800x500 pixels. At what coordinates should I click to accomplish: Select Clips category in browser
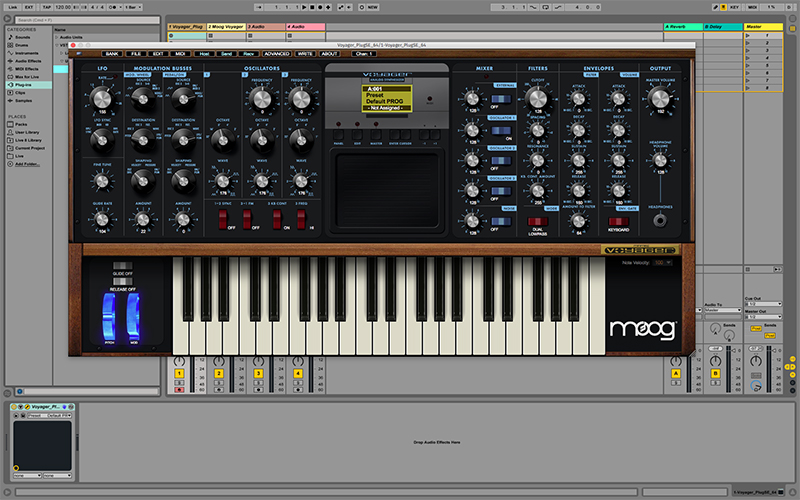pos(20,92)
